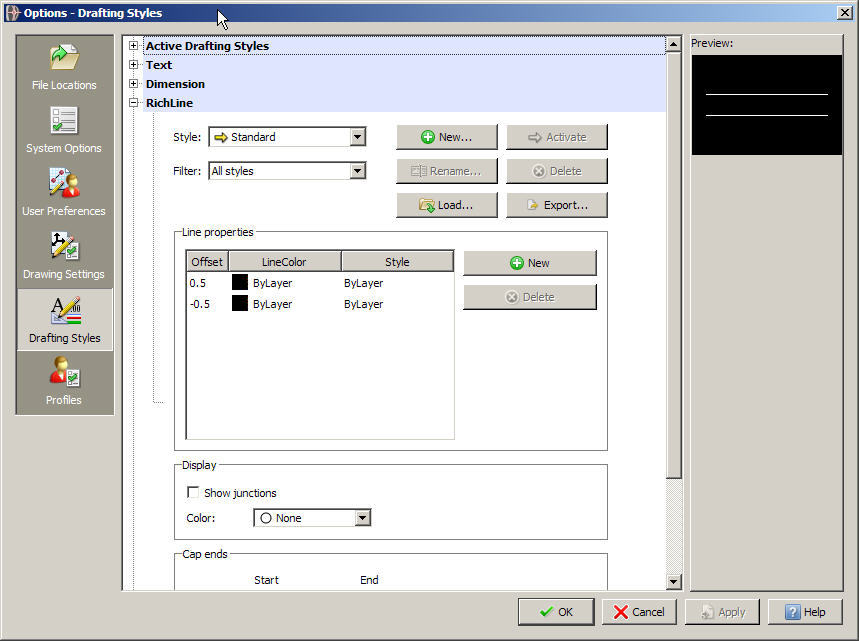Open the Filter styles dropdown
Image resolution: width=859 pixels, height=641 pixels.
[x=357, y=171]
